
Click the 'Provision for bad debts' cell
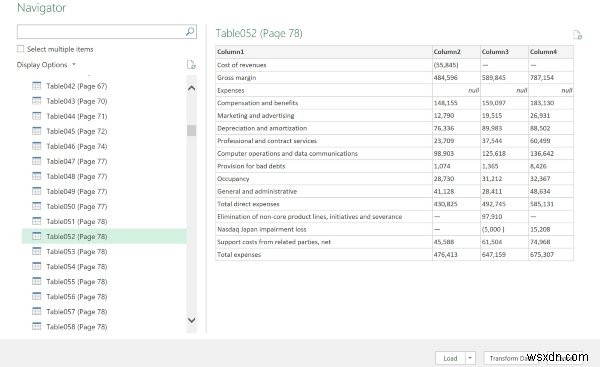click(324, 166)
